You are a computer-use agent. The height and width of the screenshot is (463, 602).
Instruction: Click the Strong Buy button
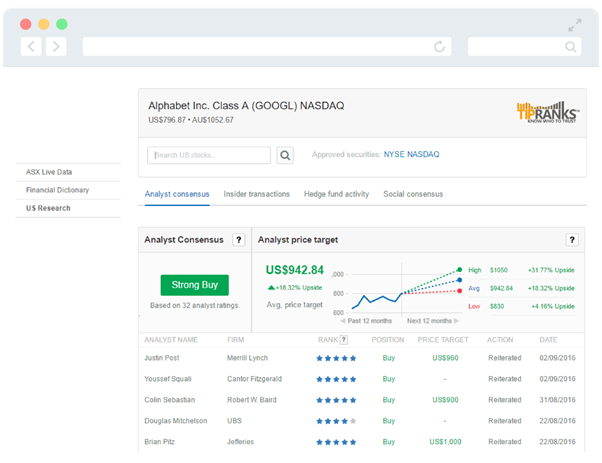(195, 285)
